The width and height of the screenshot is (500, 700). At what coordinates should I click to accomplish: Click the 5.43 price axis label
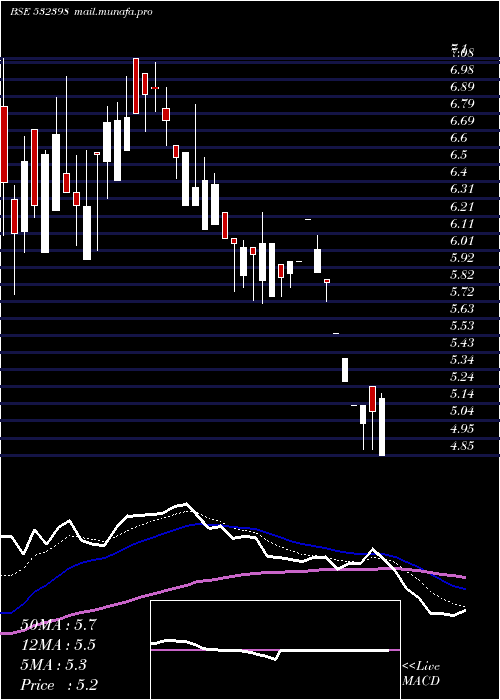tap(462, 342)
